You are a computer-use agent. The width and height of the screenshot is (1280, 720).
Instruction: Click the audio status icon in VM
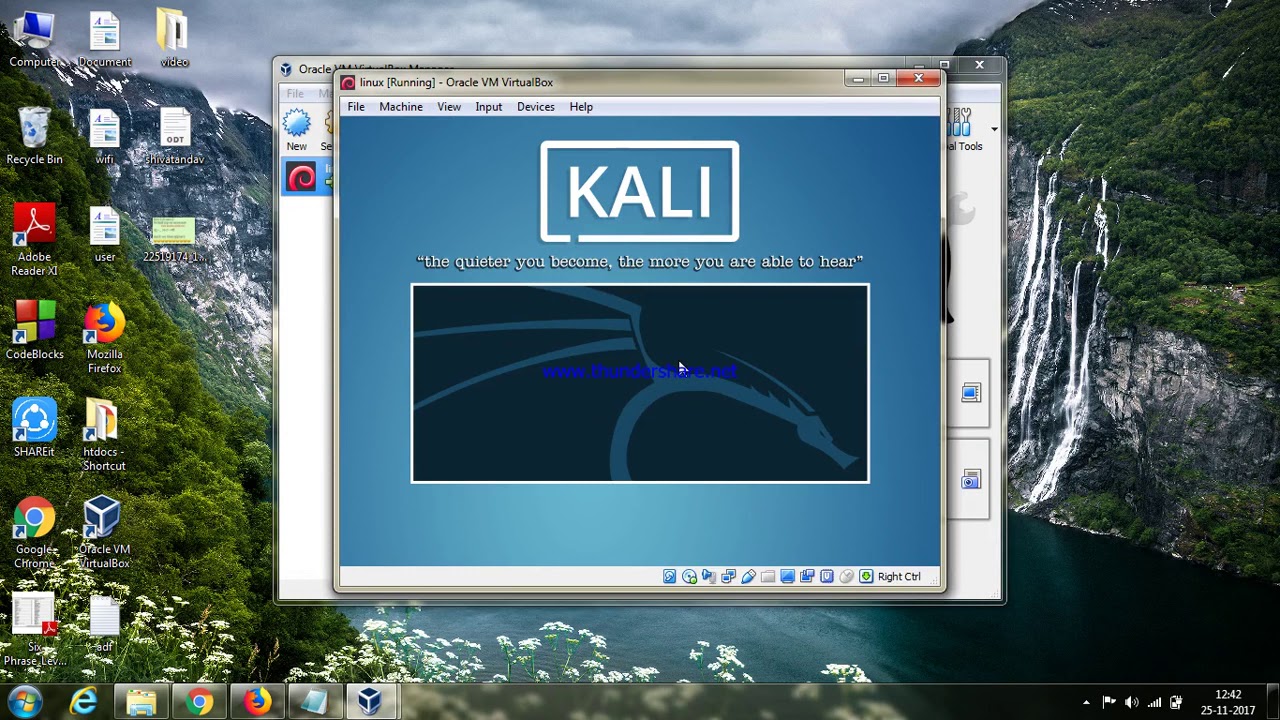pos(709,576)
